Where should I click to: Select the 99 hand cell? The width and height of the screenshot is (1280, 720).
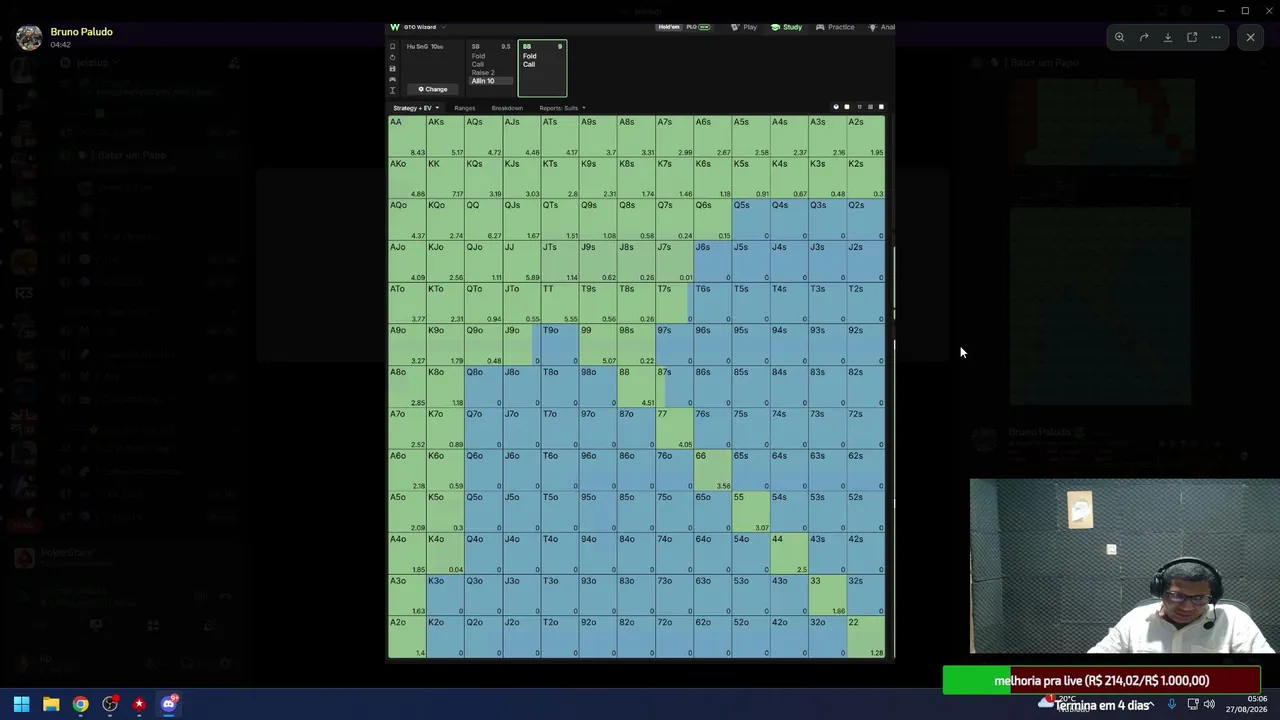(598, 344)
